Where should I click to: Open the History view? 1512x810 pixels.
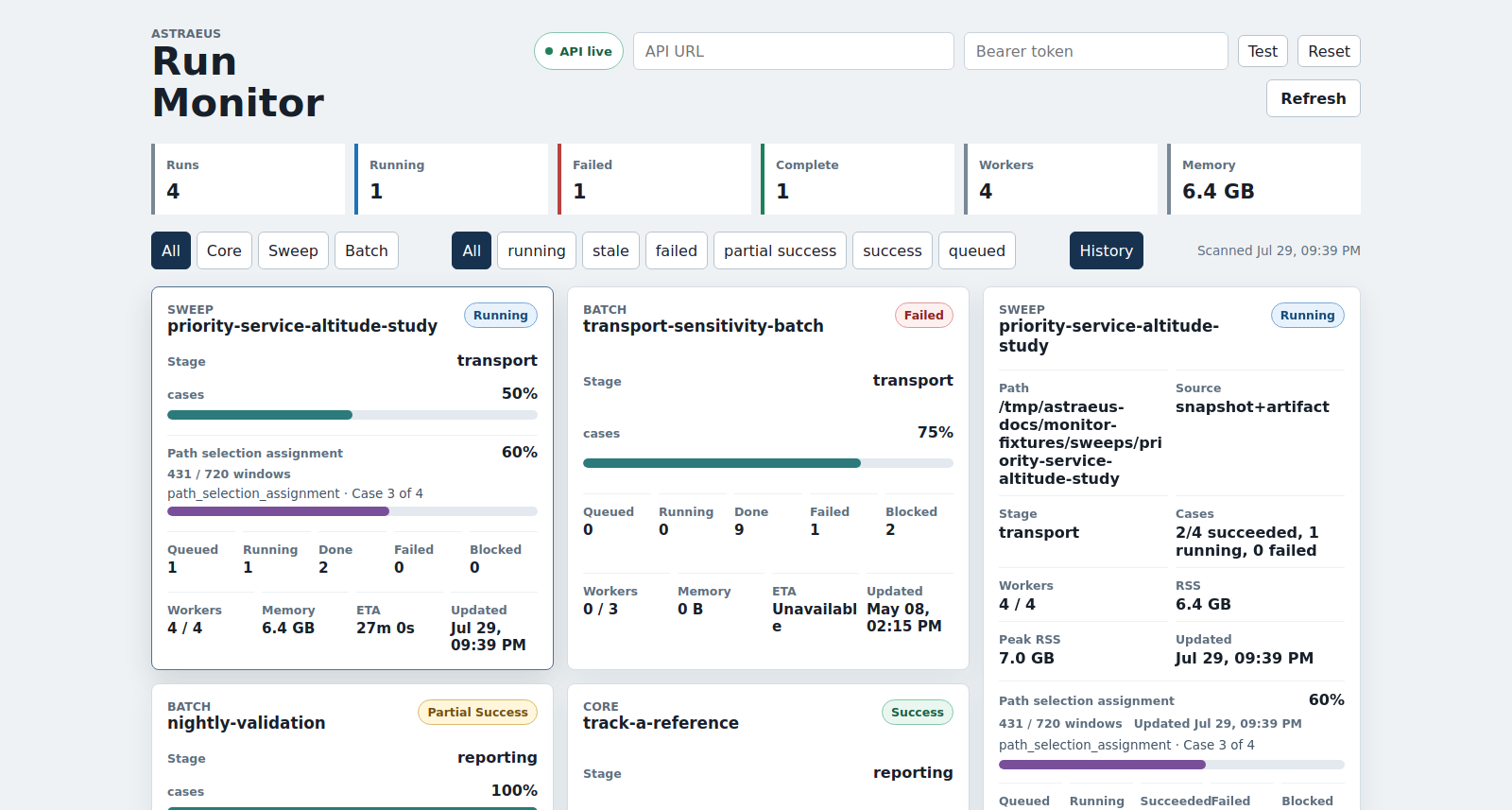[x=1107, y=250]
